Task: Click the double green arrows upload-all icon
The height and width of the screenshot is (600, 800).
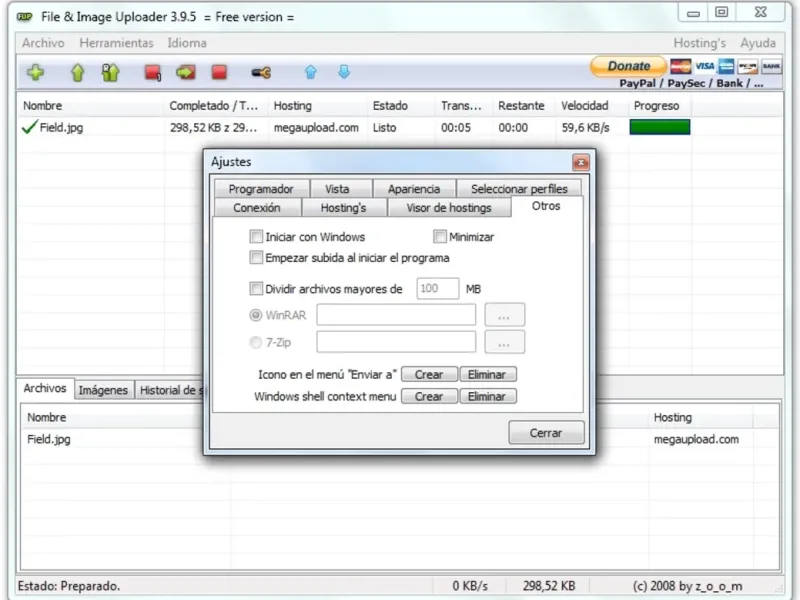Action: 110,72
